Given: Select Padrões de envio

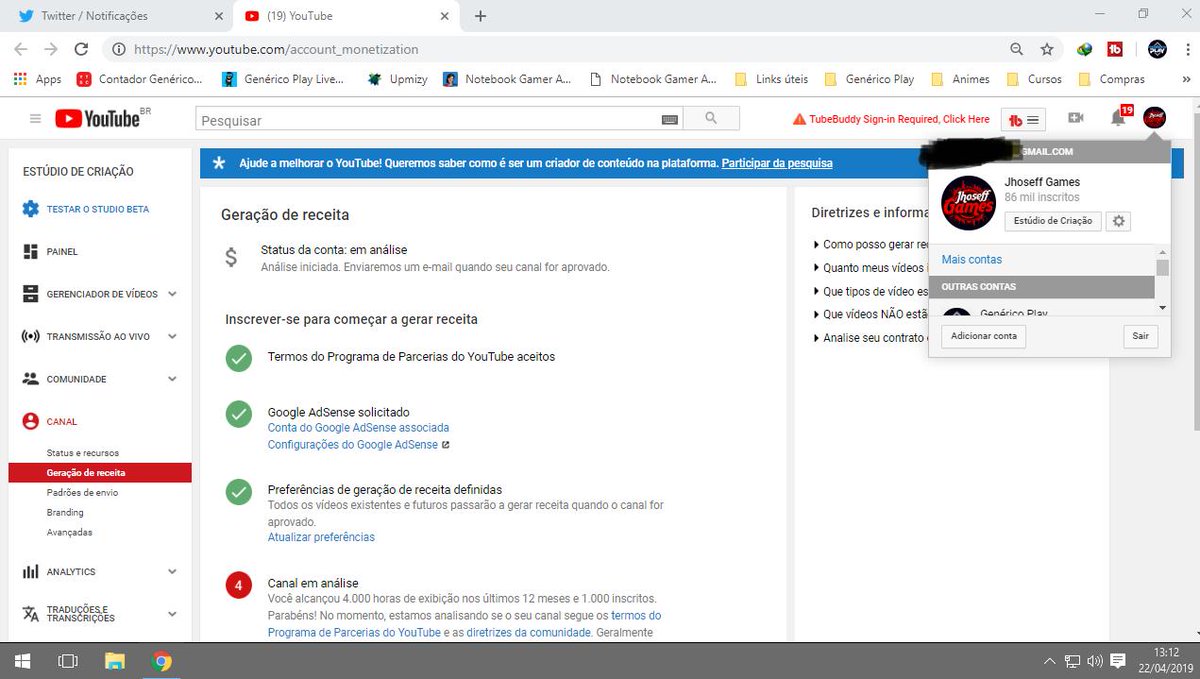Looking at the screenshot, I should pos(82,492).
